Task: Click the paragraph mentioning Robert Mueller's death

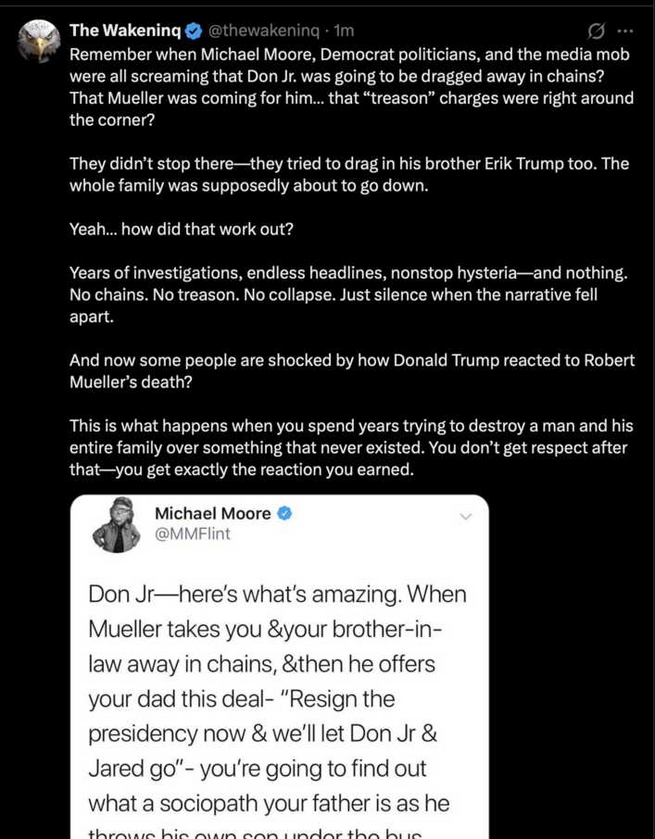Action: click(350, 371)
